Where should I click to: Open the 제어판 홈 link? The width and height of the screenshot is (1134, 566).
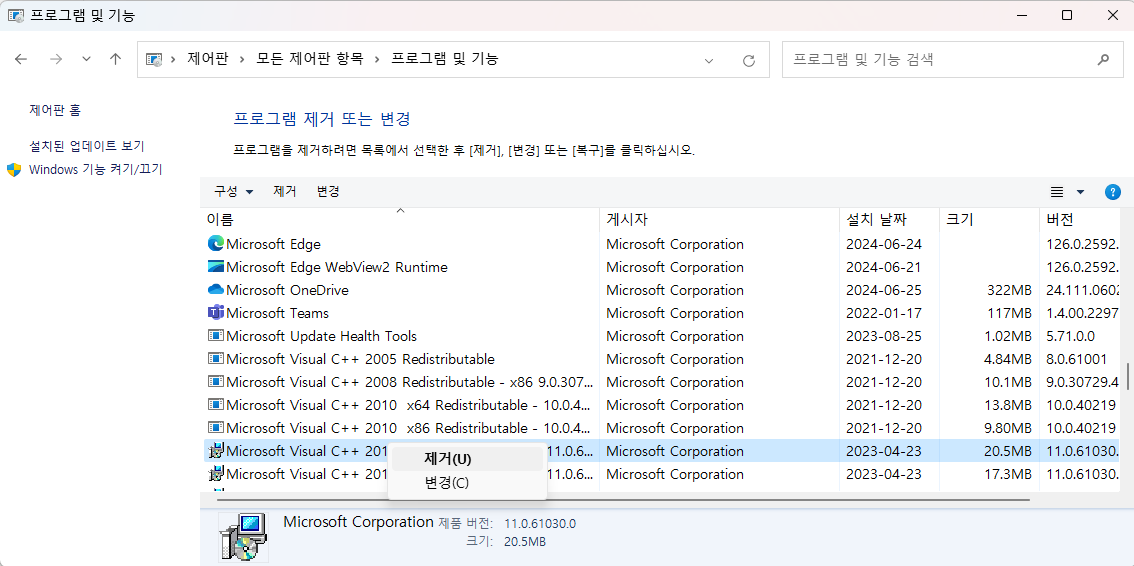[x=55, y=110]
